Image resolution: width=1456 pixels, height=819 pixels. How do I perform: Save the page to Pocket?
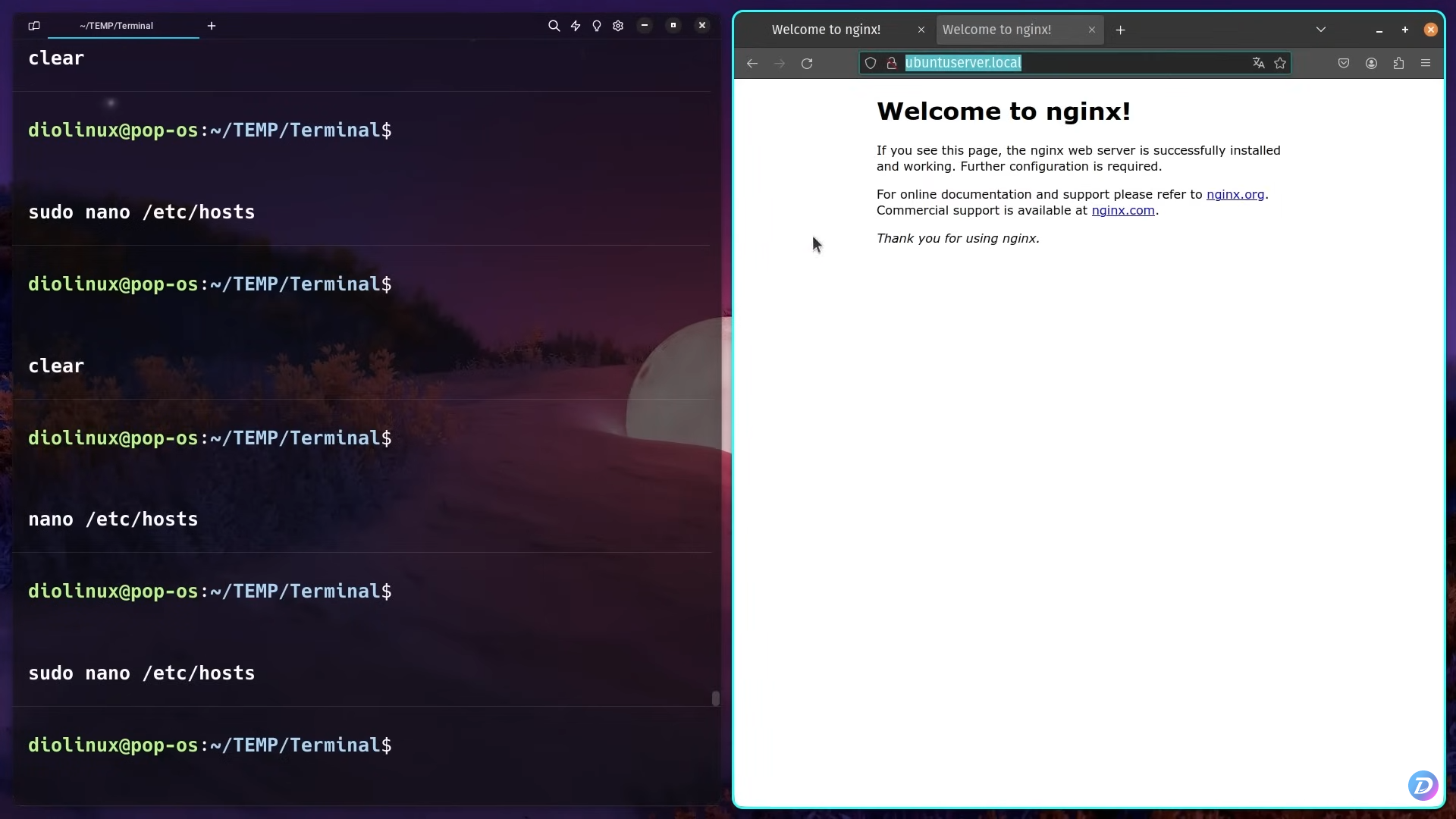(x=1344, y=63)
